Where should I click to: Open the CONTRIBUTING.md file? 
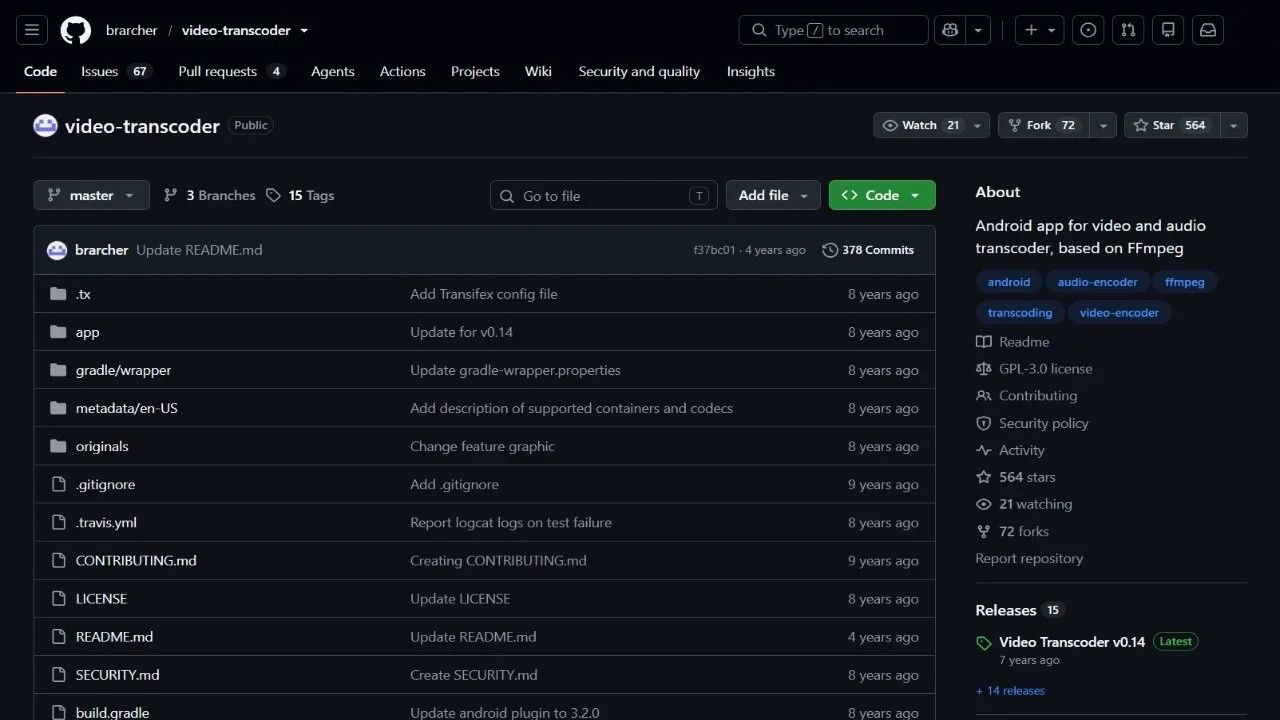pyautogui.click(x=136, y=560)
